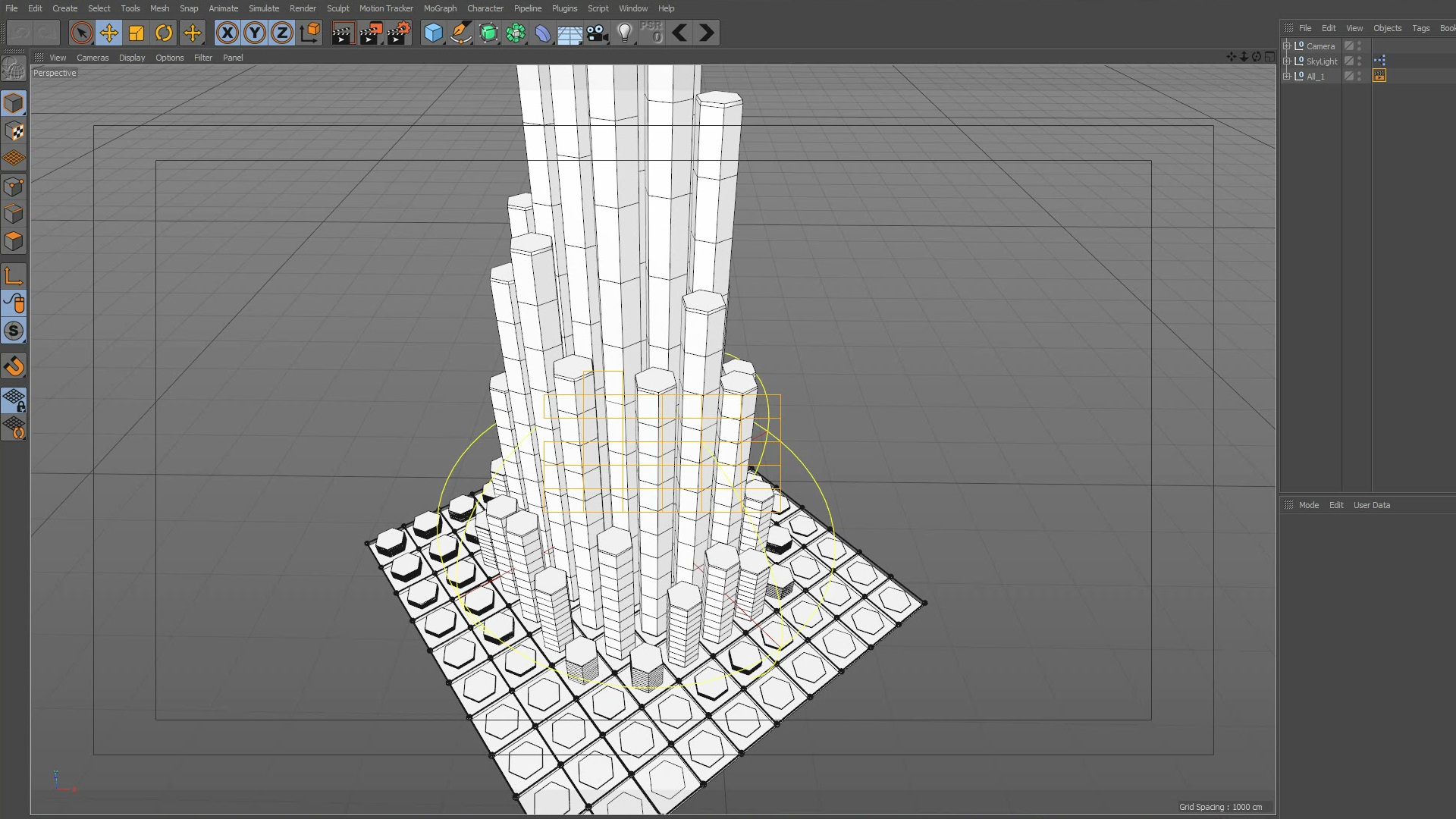
Task: Toggle SkyLight visibility dots
Action: point(1360,61)
